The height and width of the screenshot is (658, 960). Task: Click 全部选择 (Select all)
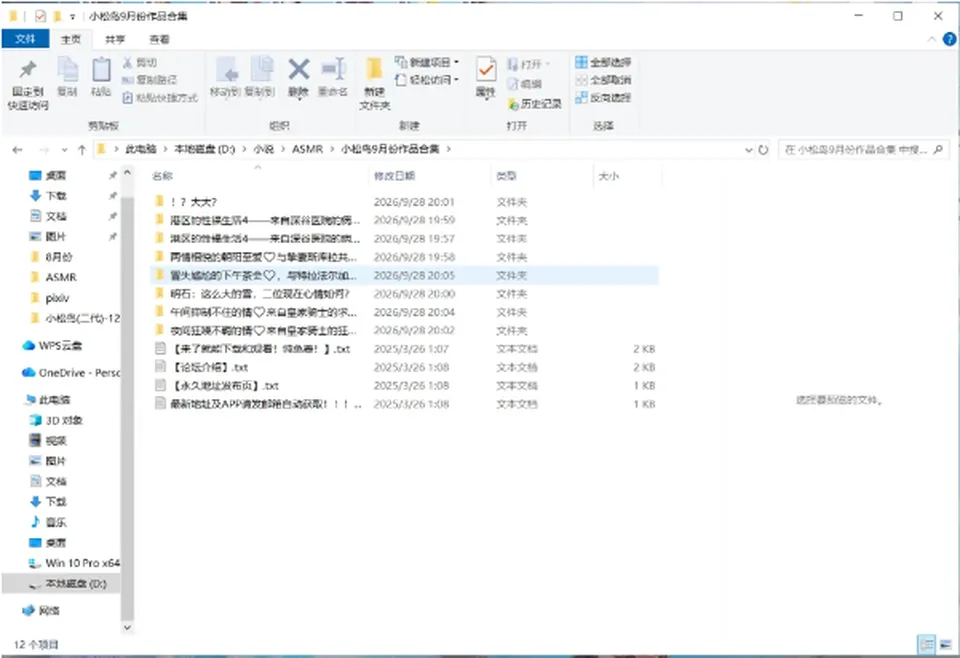pos(603,62)
